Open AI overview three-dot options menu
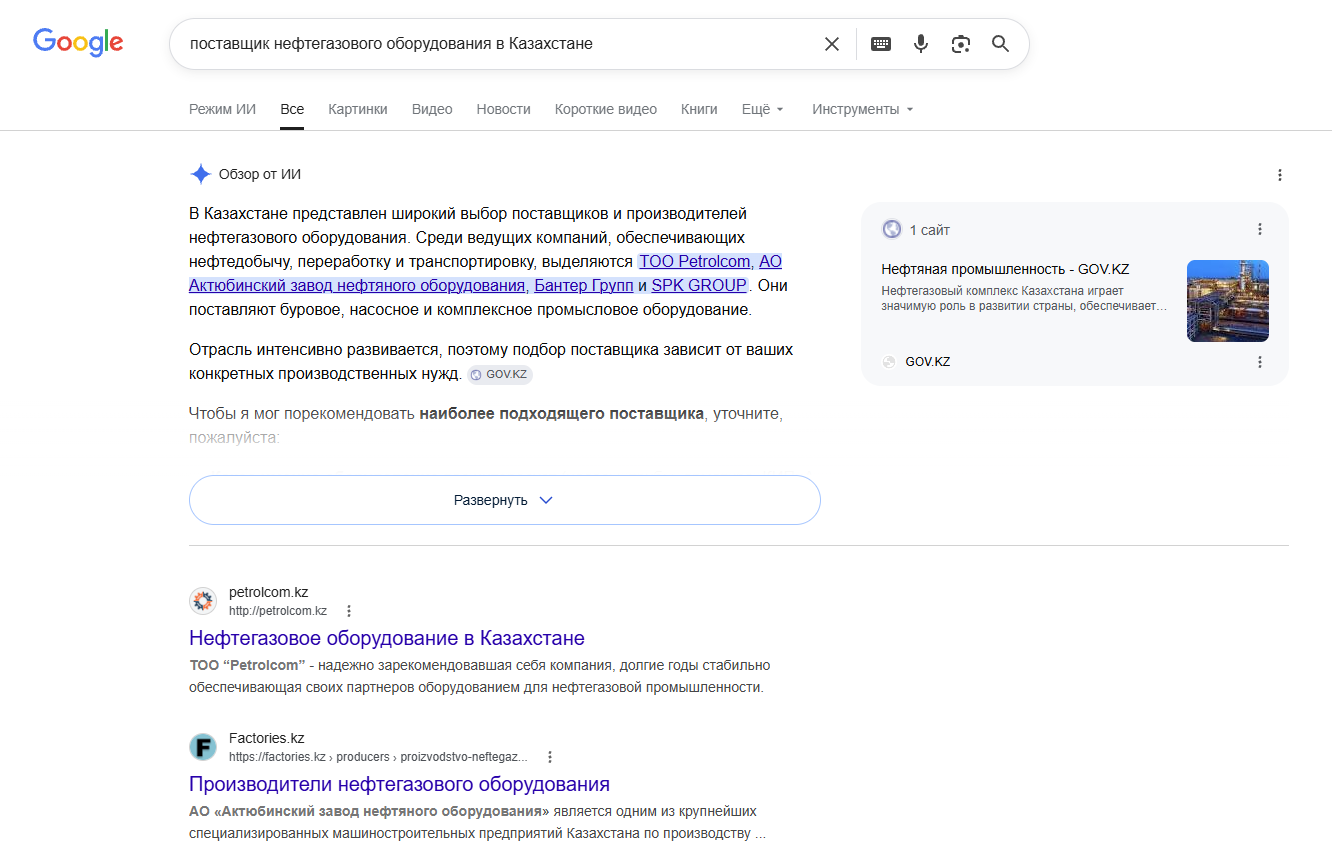This screenshot has height=861, width=1332. 1280,175
